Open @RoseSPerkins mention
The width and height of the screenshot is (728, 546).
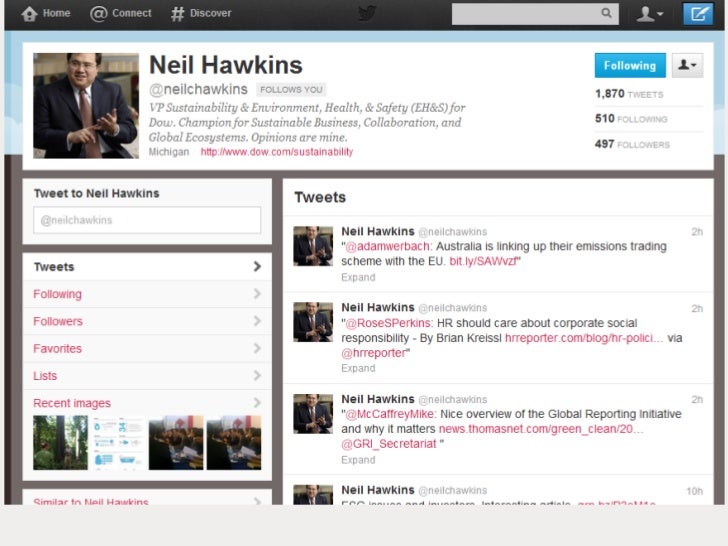(389, 323)
